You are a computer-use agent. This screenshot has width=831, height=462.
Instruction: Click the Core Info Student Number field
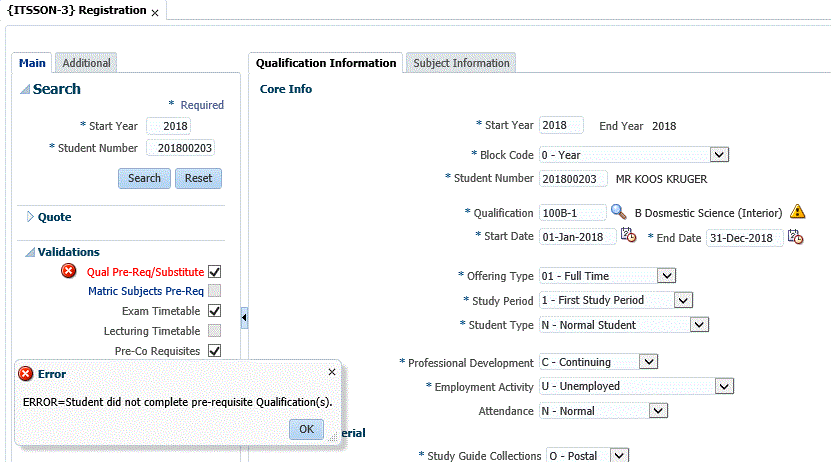[x=573, y=179]
